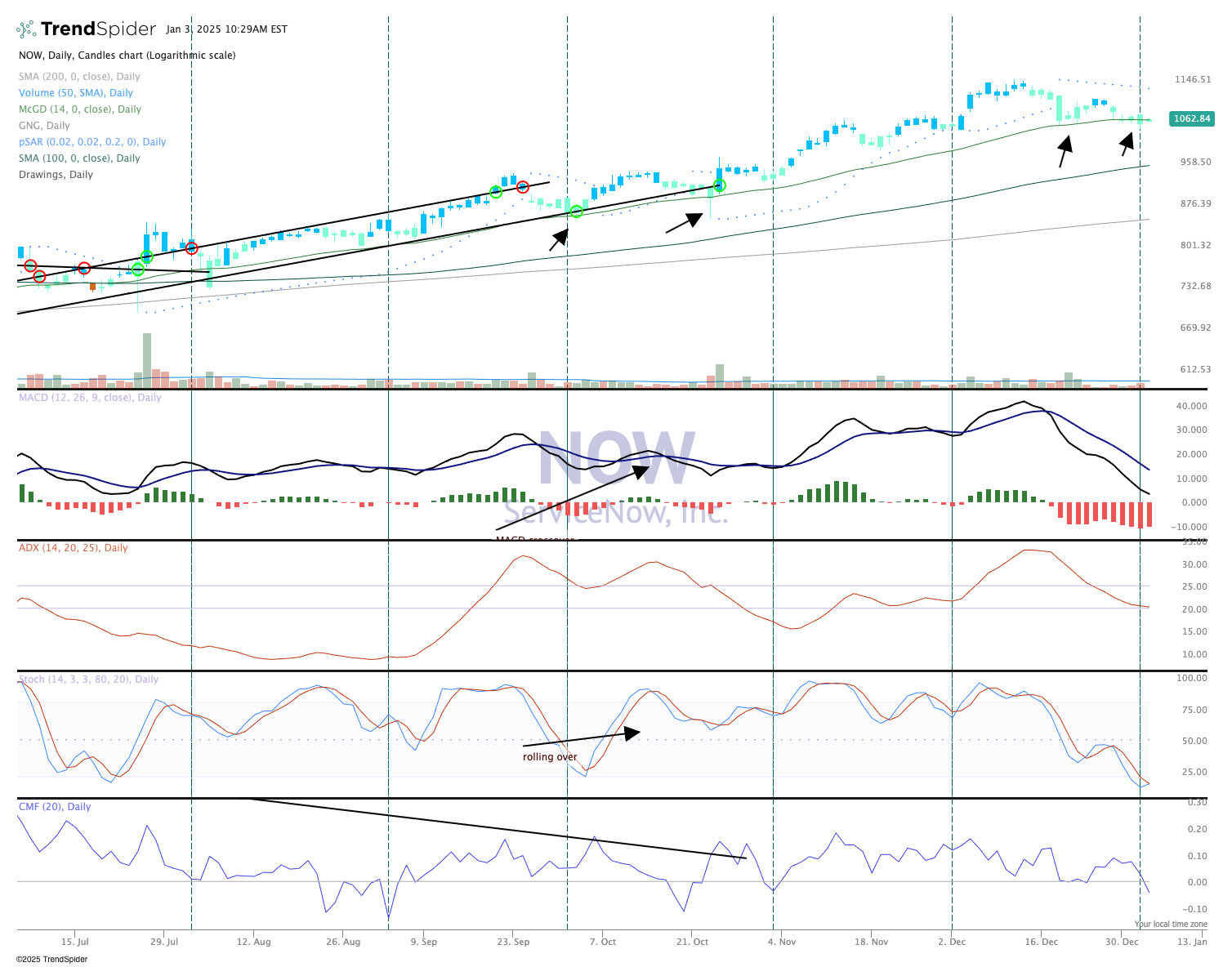Click the black arrow in the MACD panel

572,498
